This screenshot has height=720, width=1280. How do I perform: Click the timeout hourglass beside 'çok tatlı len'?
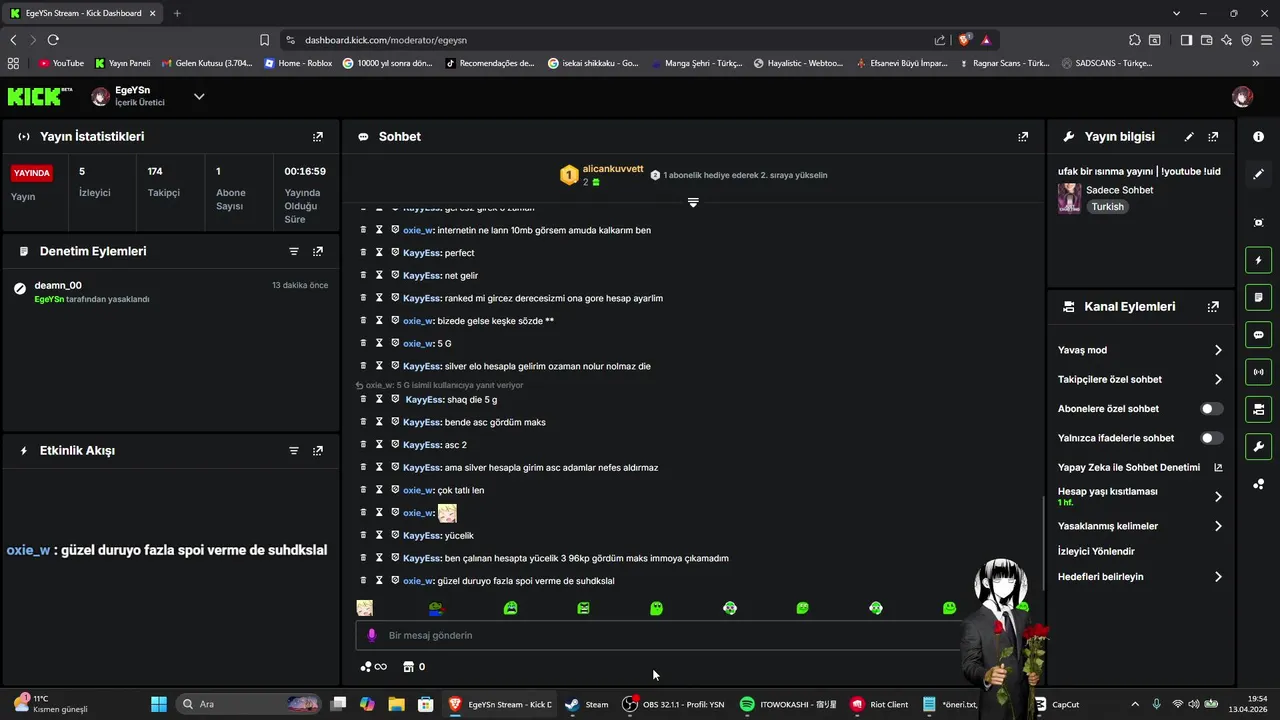(379, 490)
